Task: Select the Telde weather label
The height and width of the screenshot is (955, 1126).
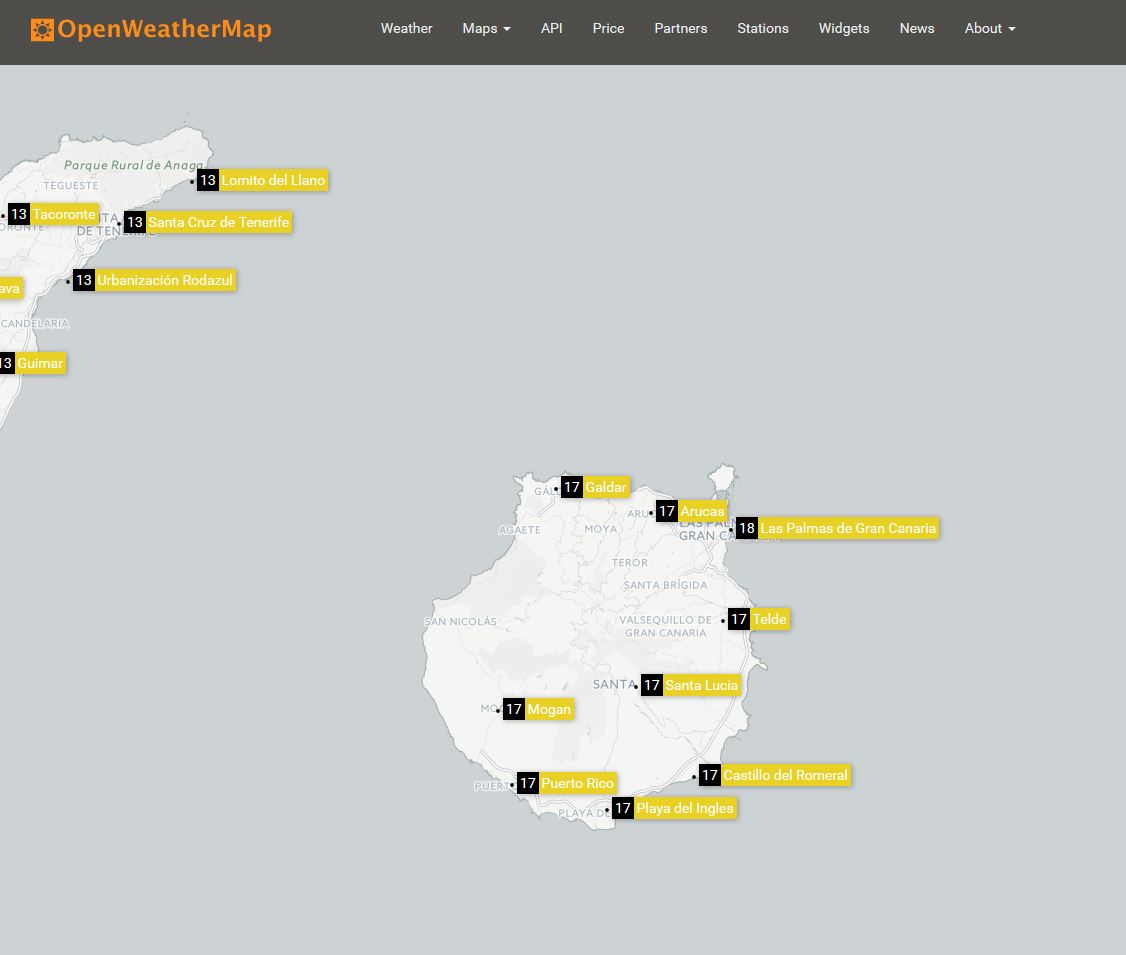Action: point(769,619)
